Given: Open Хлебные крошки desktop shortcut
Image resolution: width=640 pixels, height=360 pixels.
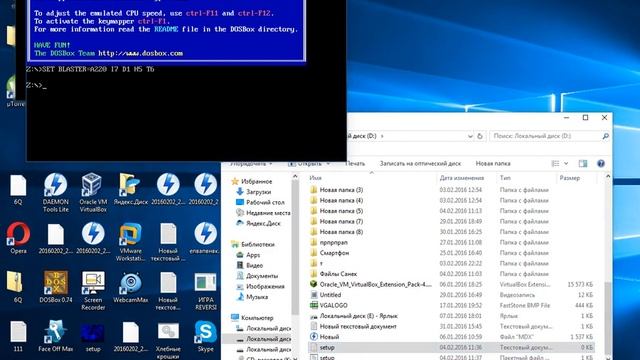Looking at the screenshot, I should [168, 340].
